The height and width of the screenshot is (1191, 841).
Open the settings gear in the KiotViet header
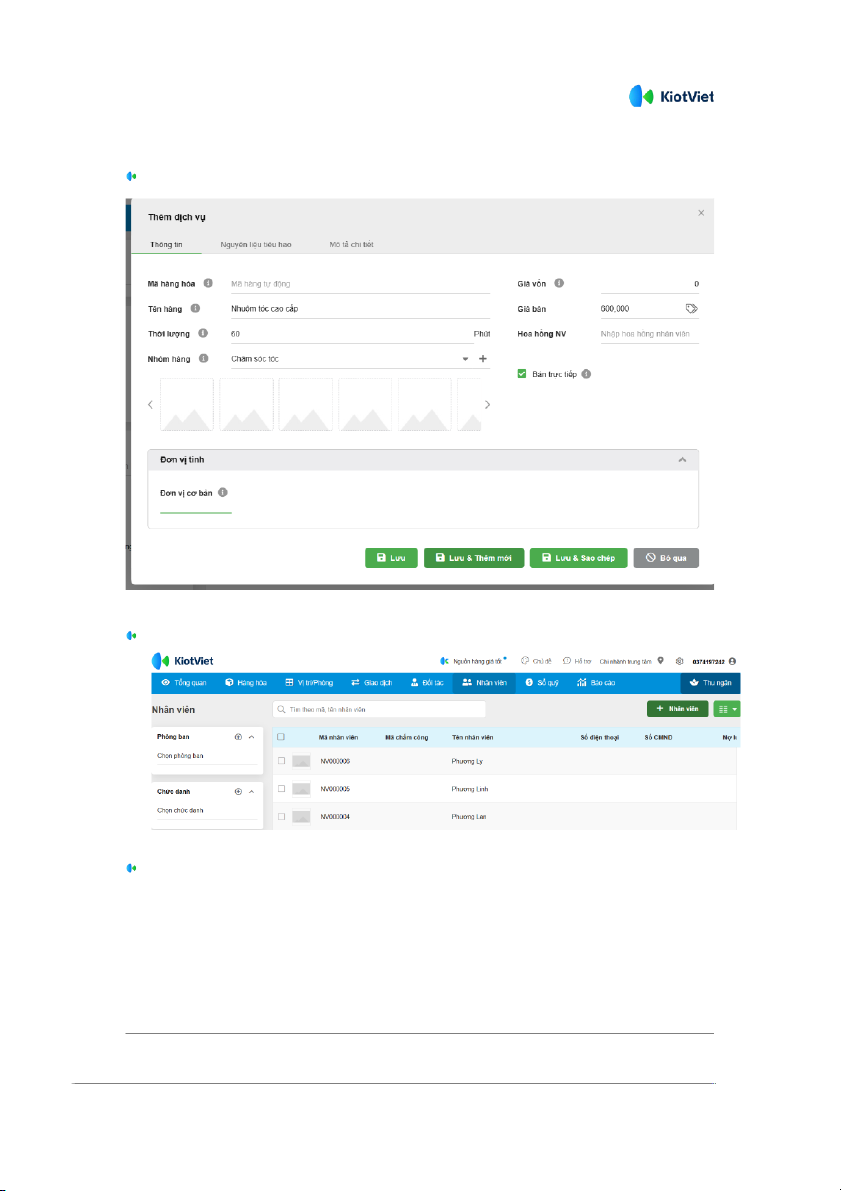click(x=679, y=661)
